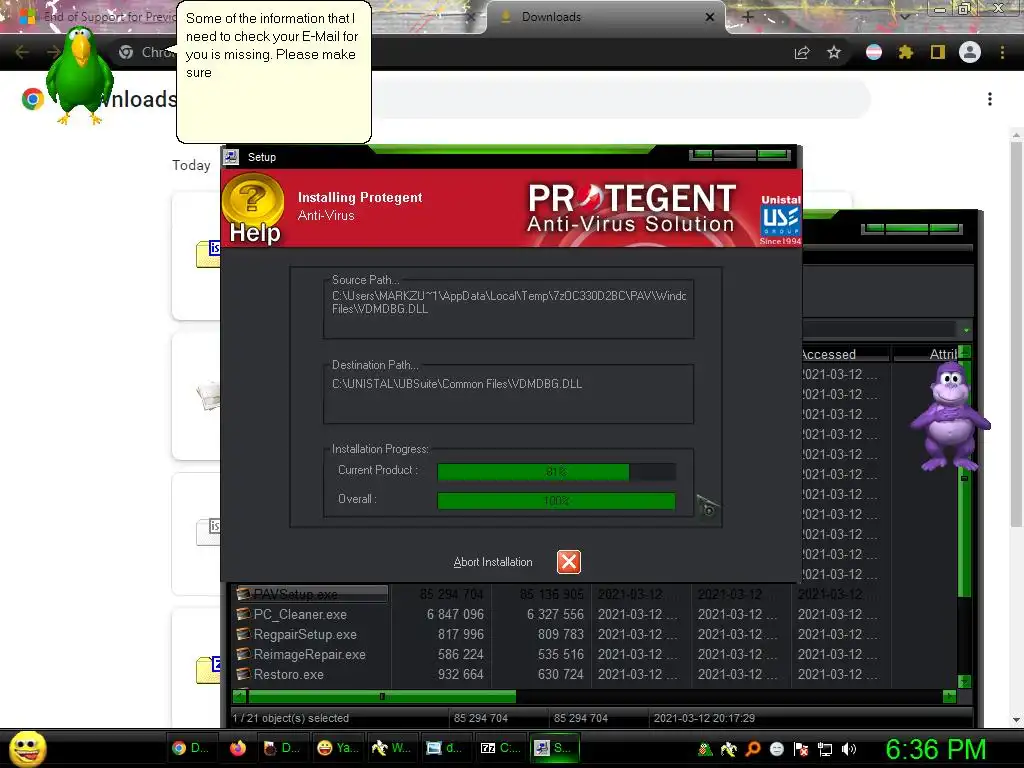
Task: Click the 6:36 PM taskbar clock
Action: (936, 749)
